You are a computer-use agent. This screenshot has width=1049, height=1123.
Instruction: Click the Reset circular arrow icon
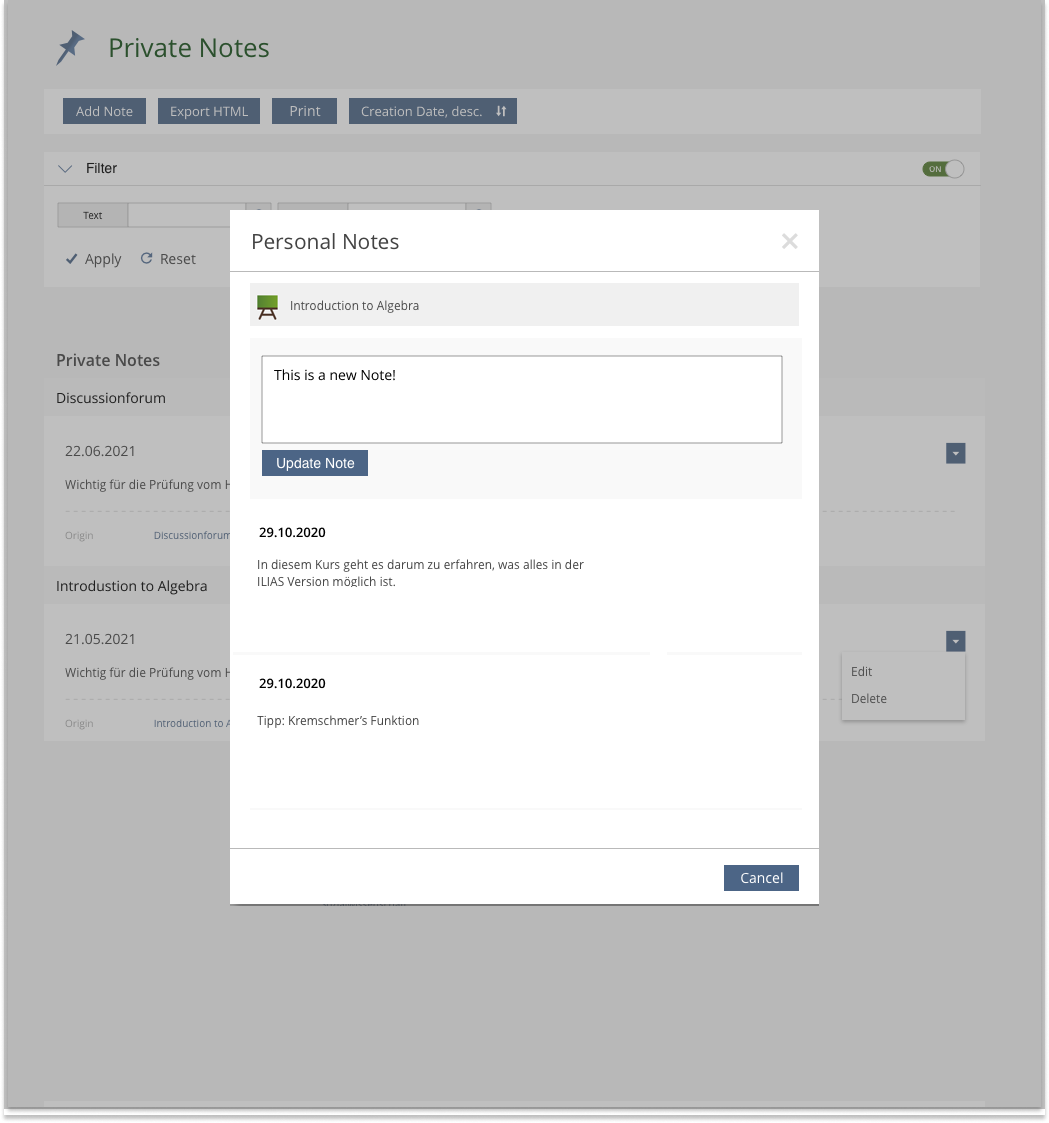[x=146, y=258]
